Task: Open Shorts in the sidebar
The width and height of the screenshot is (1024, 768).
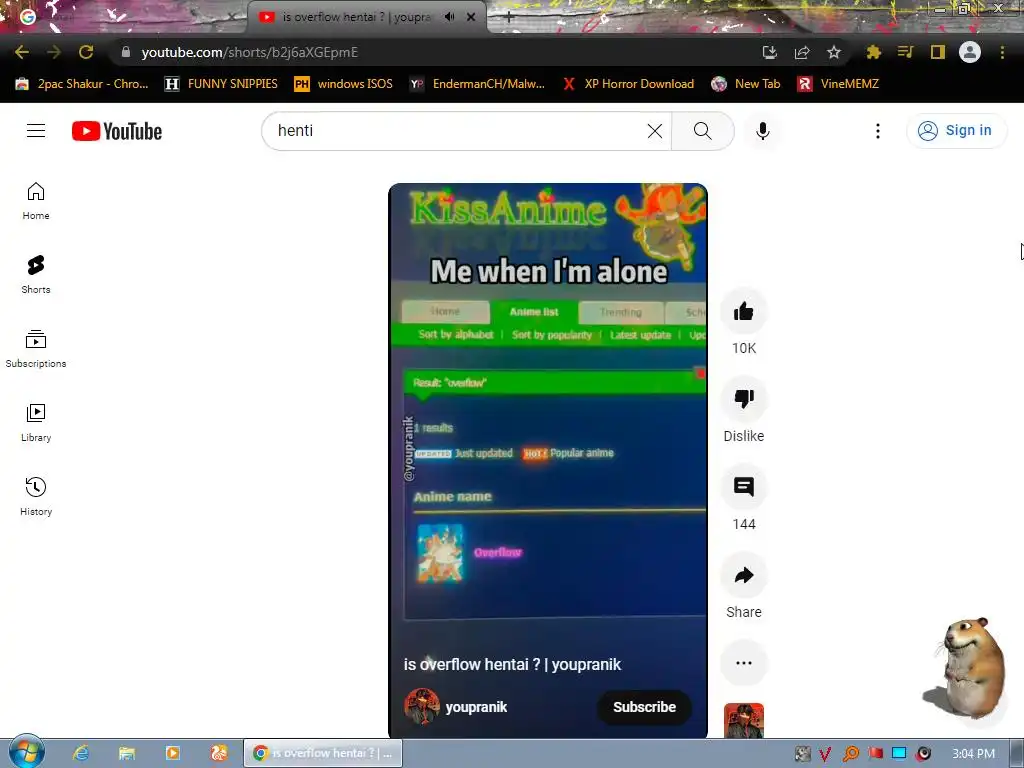Action: coord(36,275)
